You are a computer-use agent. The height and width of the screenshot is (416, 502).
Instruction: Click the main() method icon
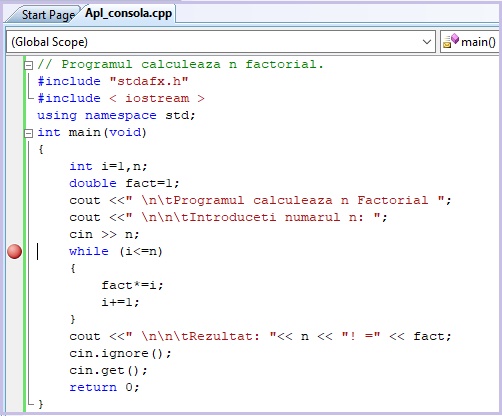[x=451, y=41]
